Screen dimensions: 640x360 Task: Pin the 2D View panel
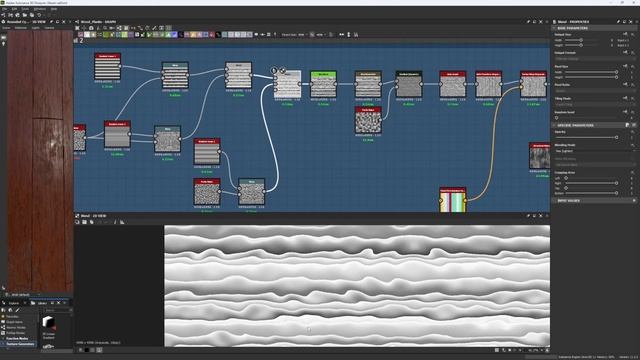pyautogui.click(x=528, y=216)
